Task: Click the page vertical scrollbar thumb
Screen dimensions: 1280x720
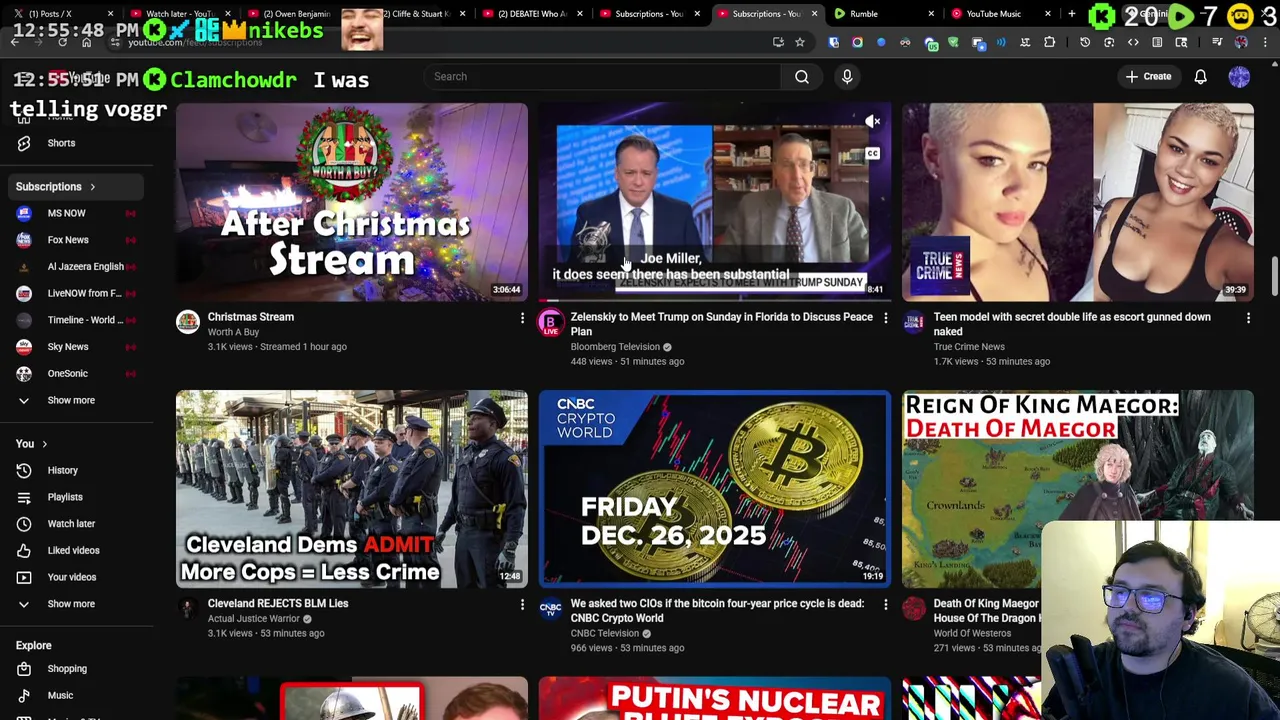Action: tap(1274, 276)
